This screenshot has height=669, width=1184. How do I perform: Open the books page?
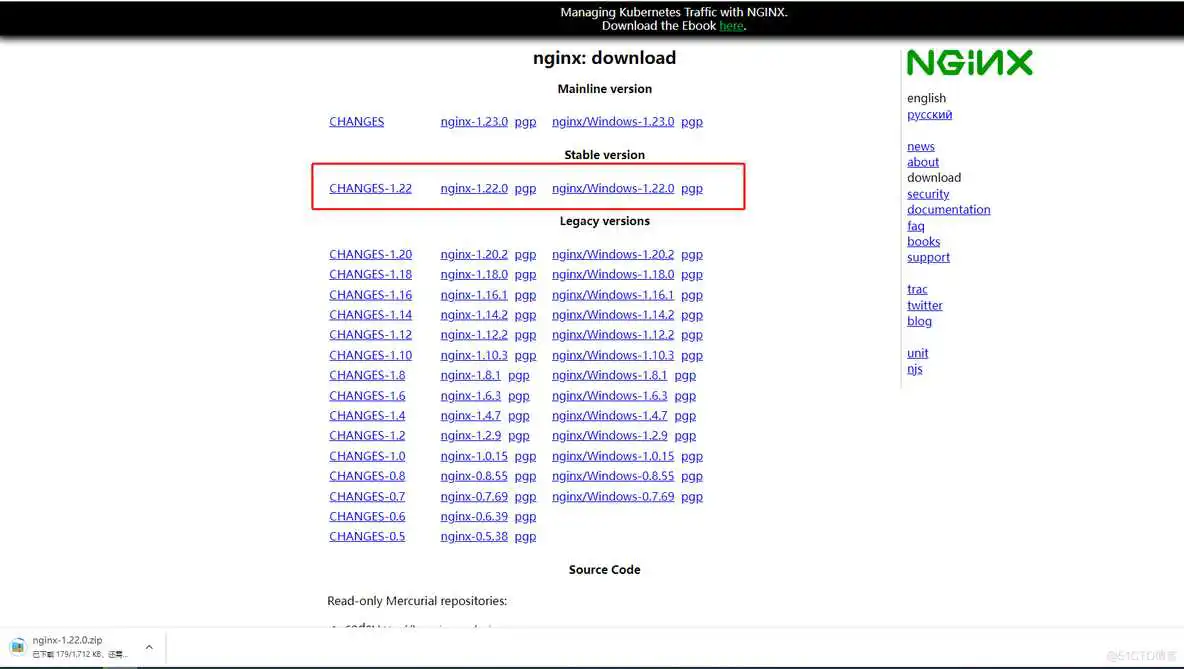pyautogui.click(x=923, y=241)
